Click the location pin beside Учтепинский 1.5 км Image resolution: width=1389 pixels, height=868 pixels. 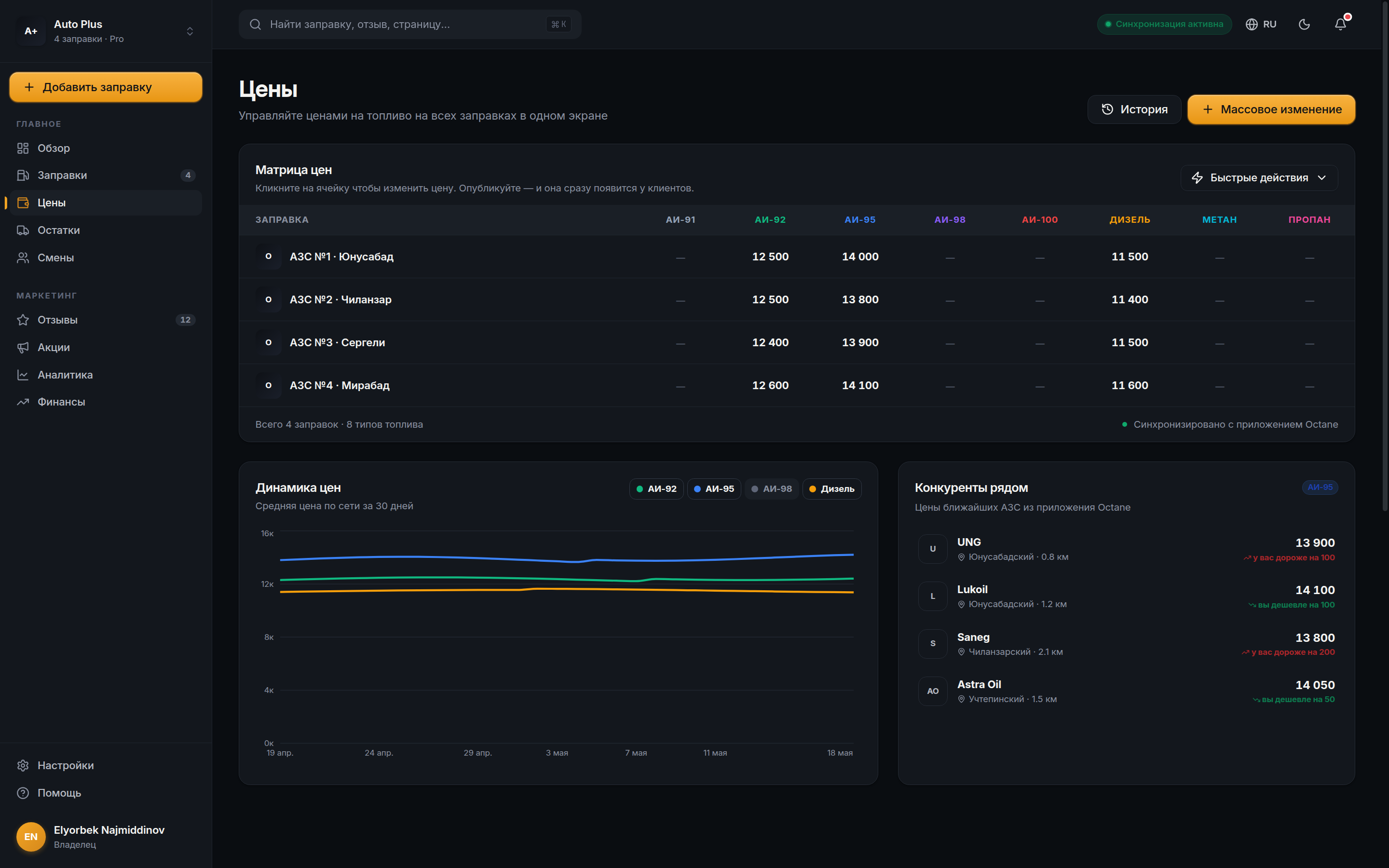(961, 699)
